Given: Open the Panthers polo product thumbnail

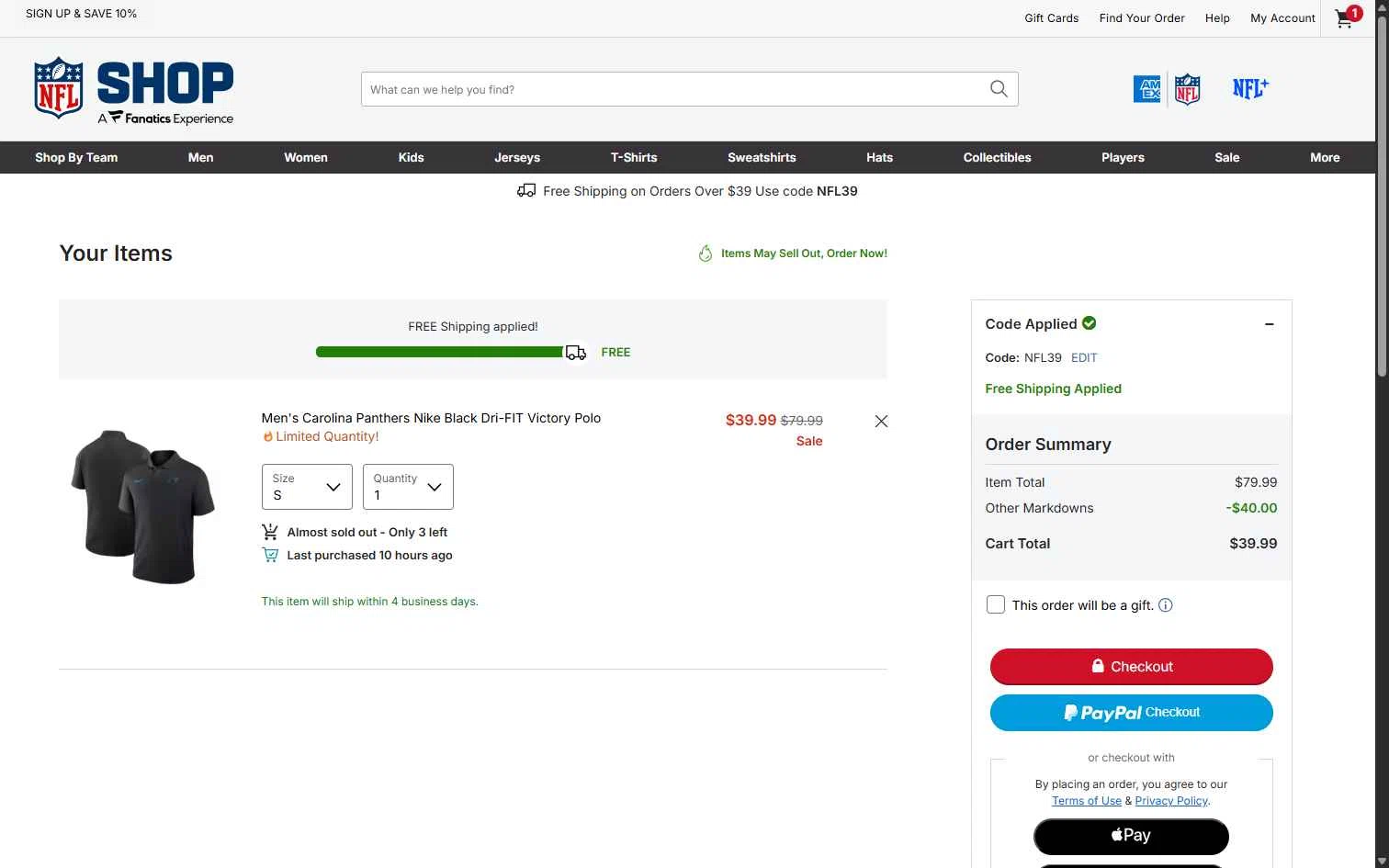Looking at the screenshot, I should (x=142, y=506).
